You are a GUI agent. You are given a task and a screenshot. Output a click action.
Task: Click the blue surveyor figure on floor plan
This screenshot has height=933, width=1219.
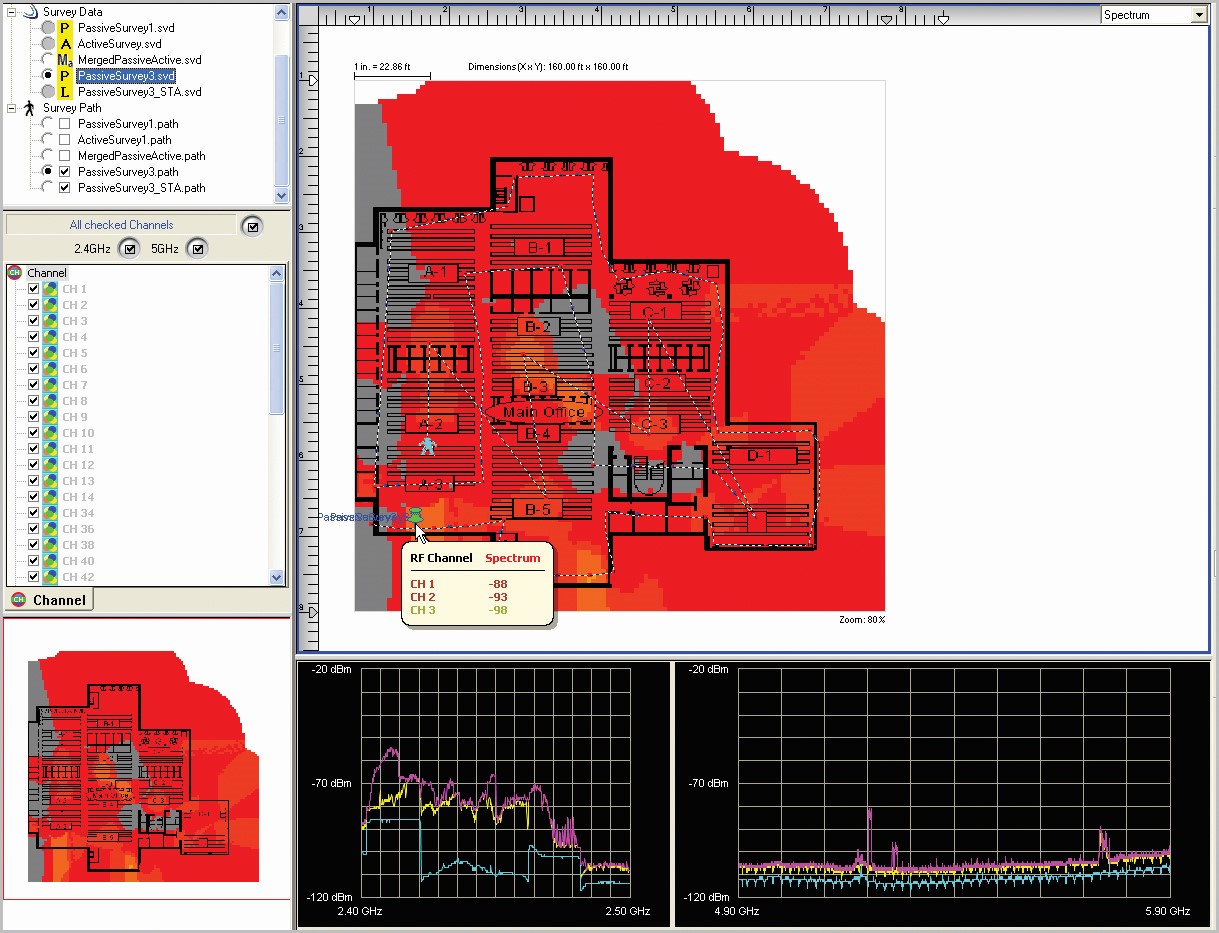[x=428, y=445]
